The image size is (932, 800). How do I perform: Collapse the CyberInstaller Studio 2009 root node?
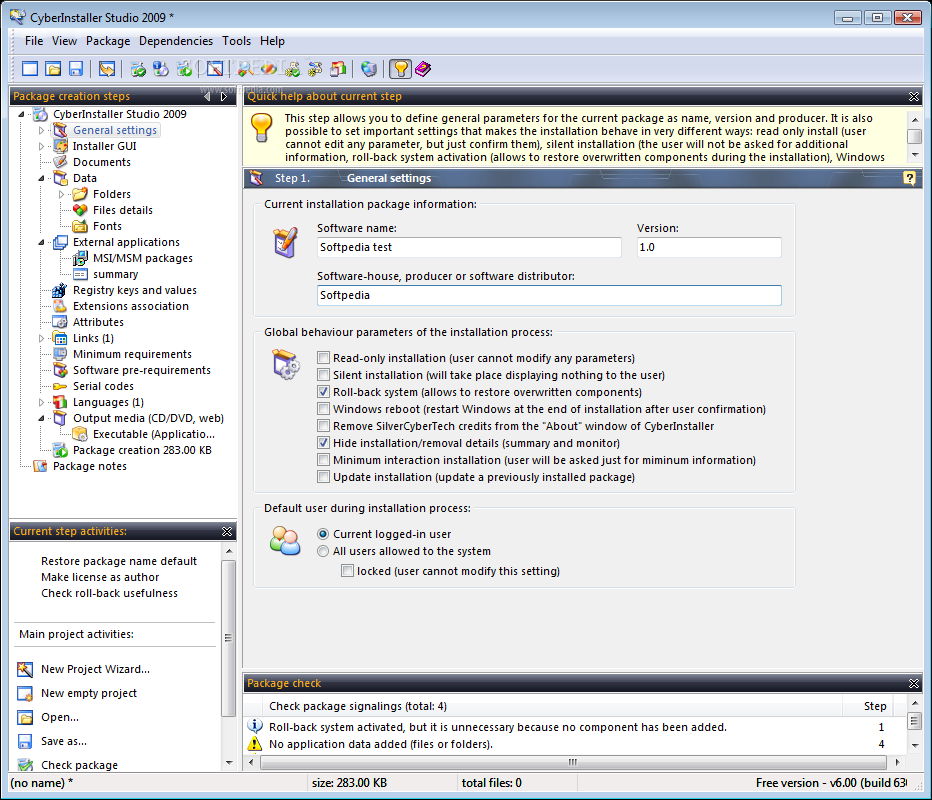pyautogui.click(x=21, y=114)
